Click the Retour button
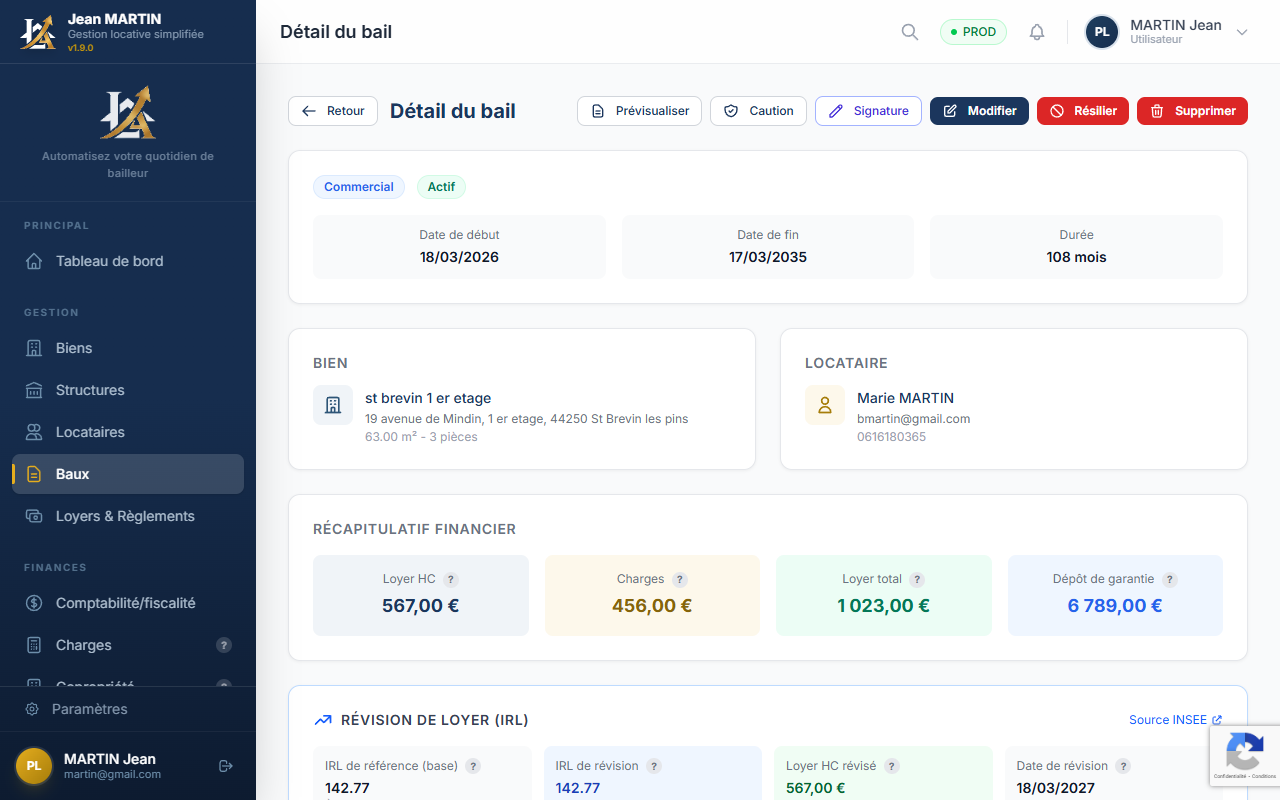1280x800 pixels. (333, 111)
